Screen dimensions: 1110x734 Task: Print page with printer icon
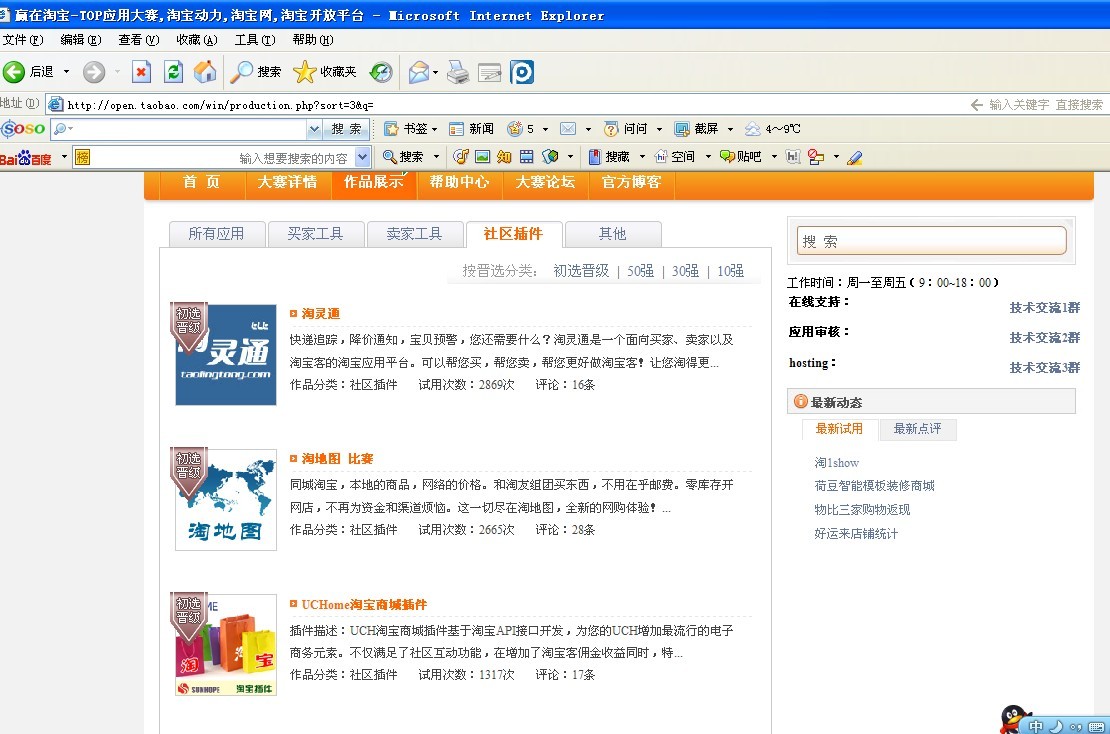coord(458,71)
